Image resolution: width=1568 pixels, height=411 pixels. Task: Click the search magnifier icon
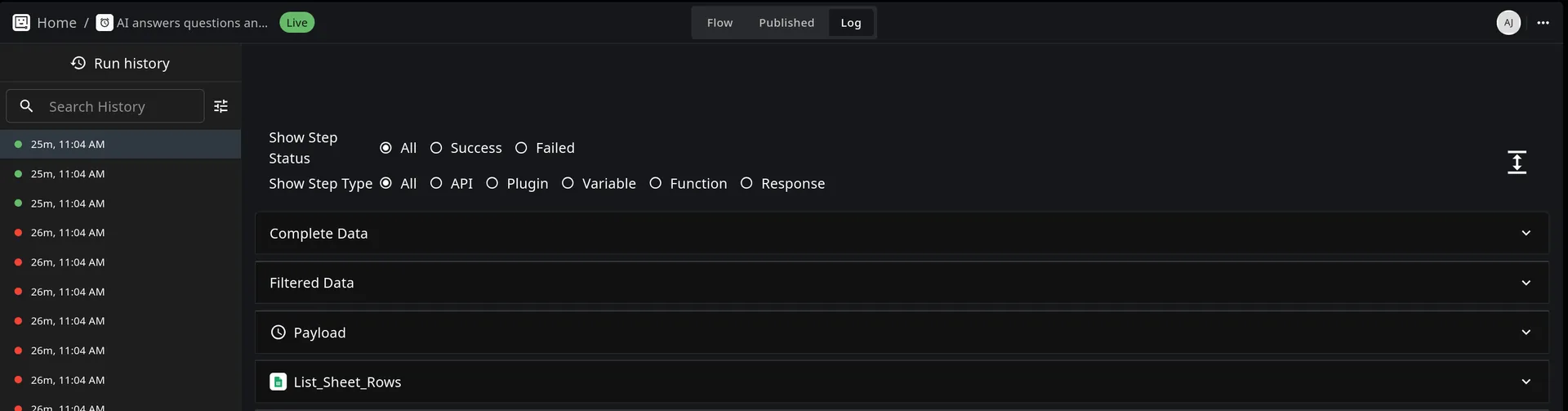(27, 106)
